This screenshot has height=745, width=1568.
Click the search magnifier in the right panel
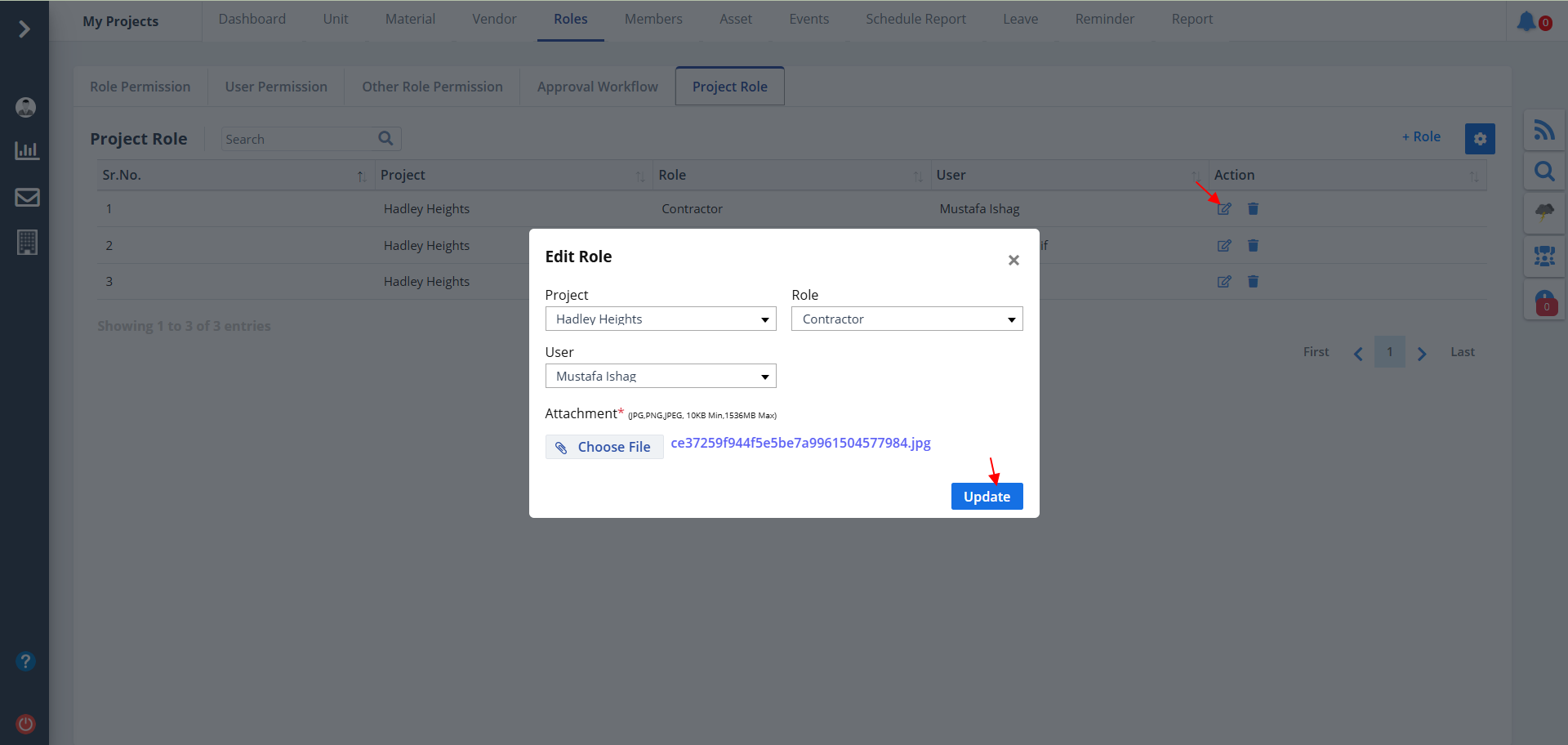tap(1543, 172)
